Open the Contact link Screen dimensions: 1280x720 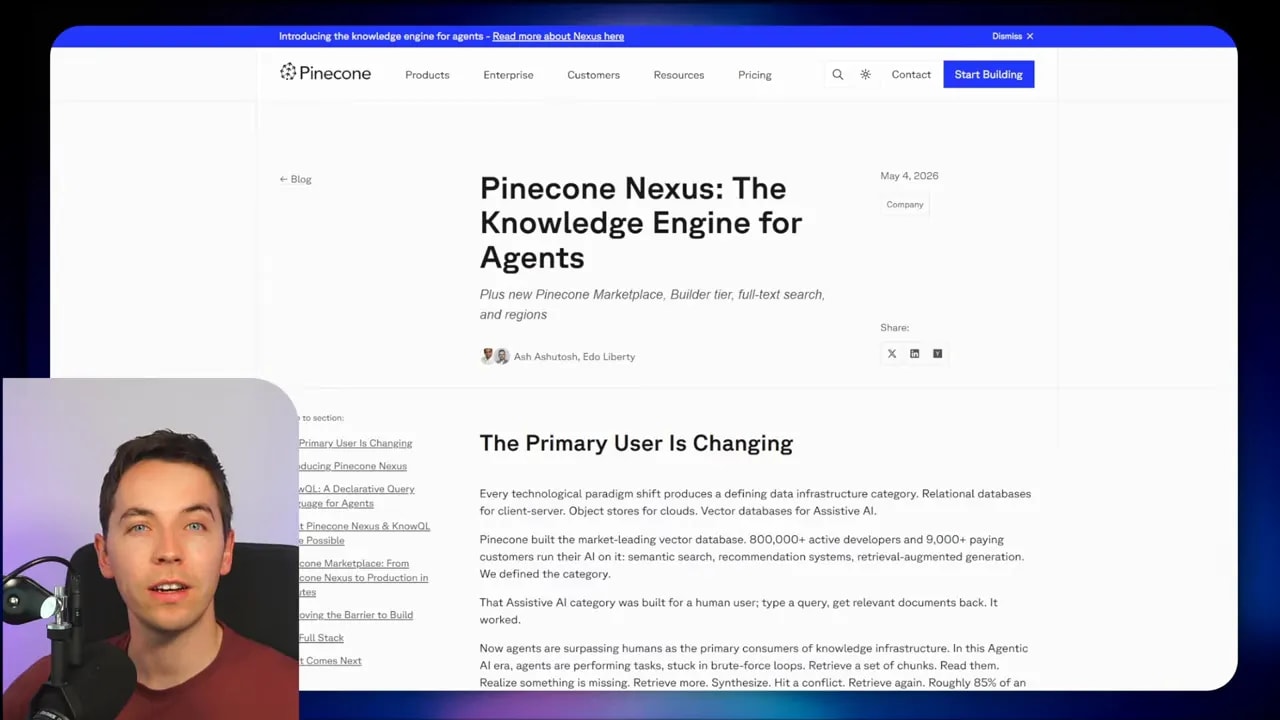[x=911, y=75]
